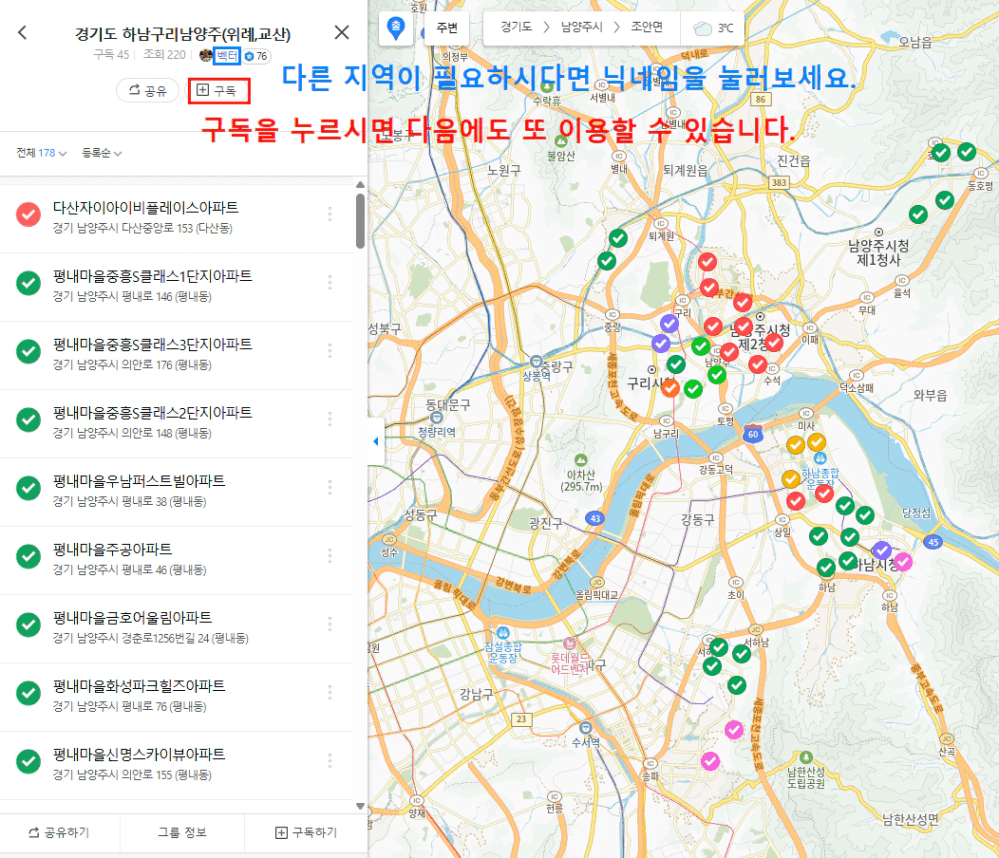Click 공유하기 at panel bottom
The height and width of the screenshot is (858, 999).
tap(59, 833)
